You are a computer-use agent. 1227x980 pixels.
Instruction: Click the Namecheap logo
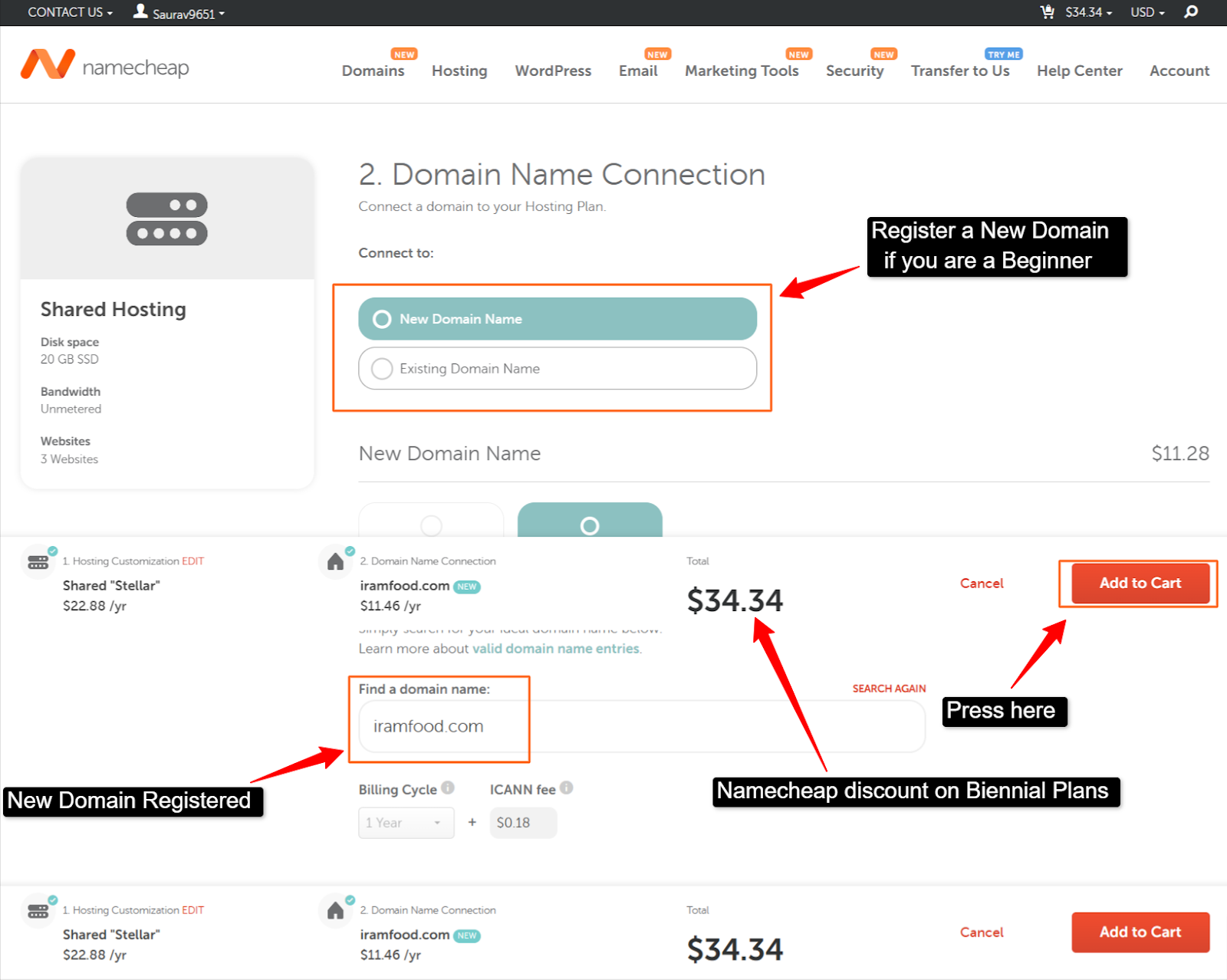(x=105, y=65)
